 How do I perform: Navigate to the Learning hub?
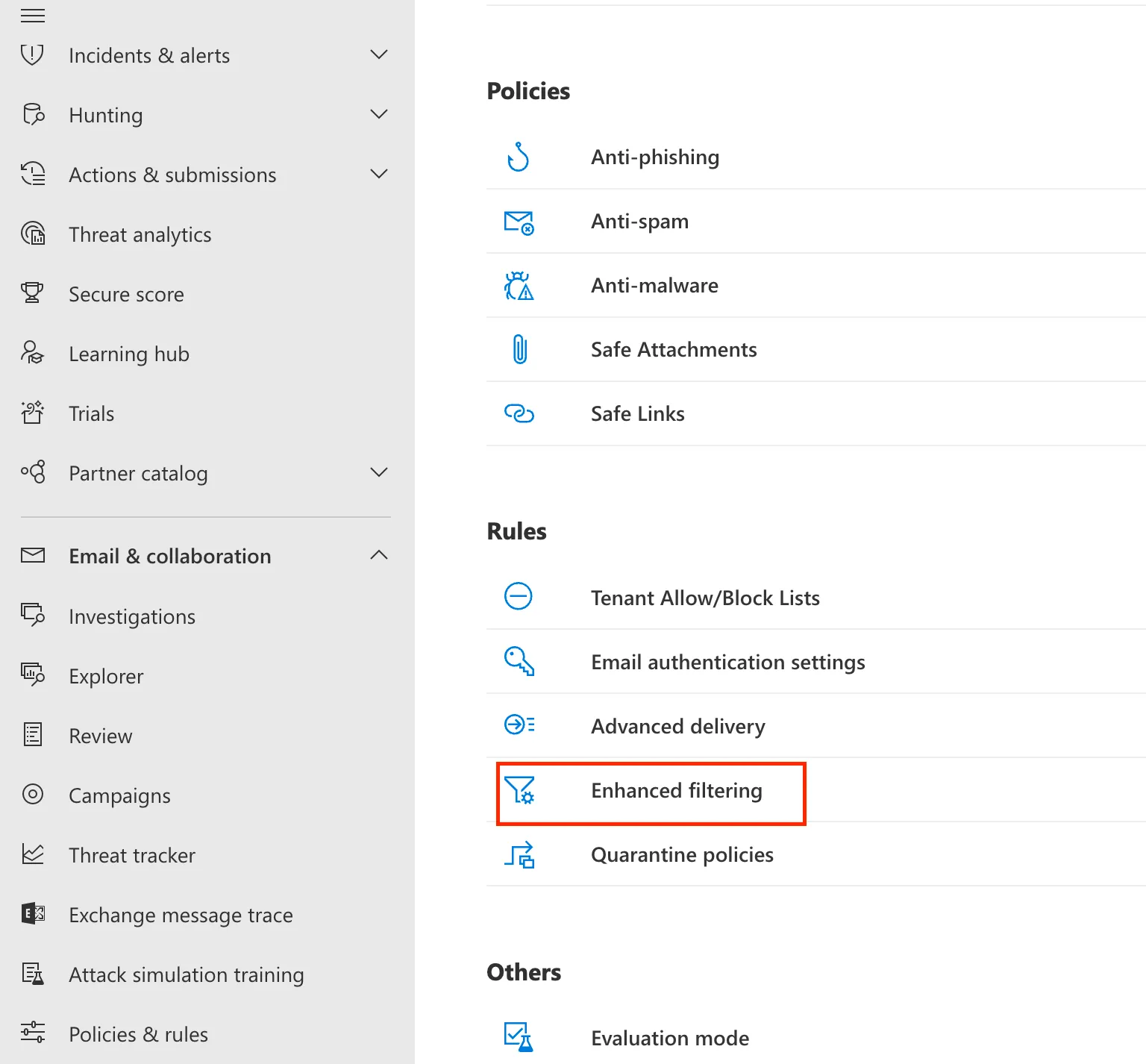click(x=128, y=354)
